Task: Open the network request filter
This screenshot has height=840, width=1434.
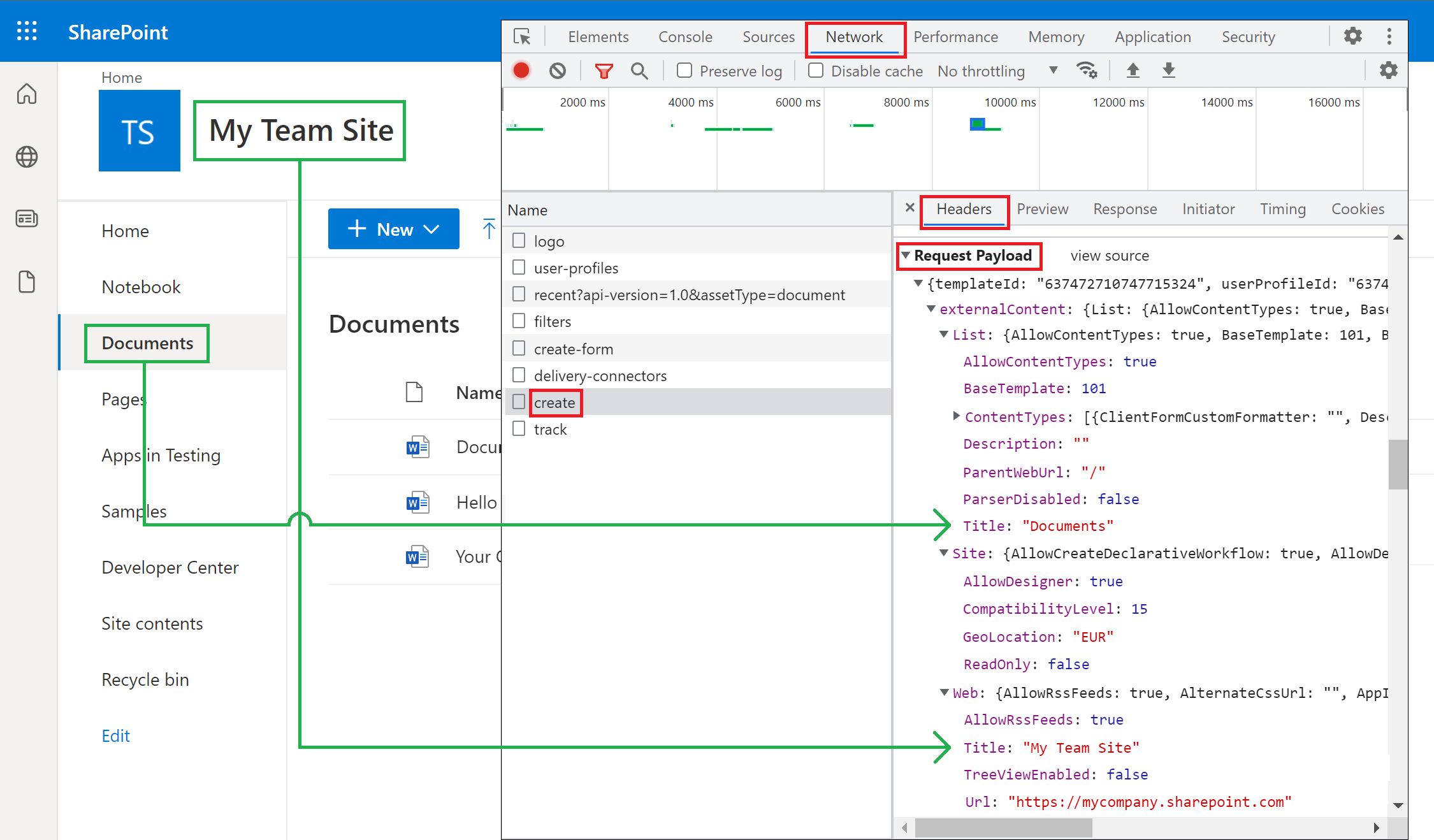Action: [x=603, y=70]
